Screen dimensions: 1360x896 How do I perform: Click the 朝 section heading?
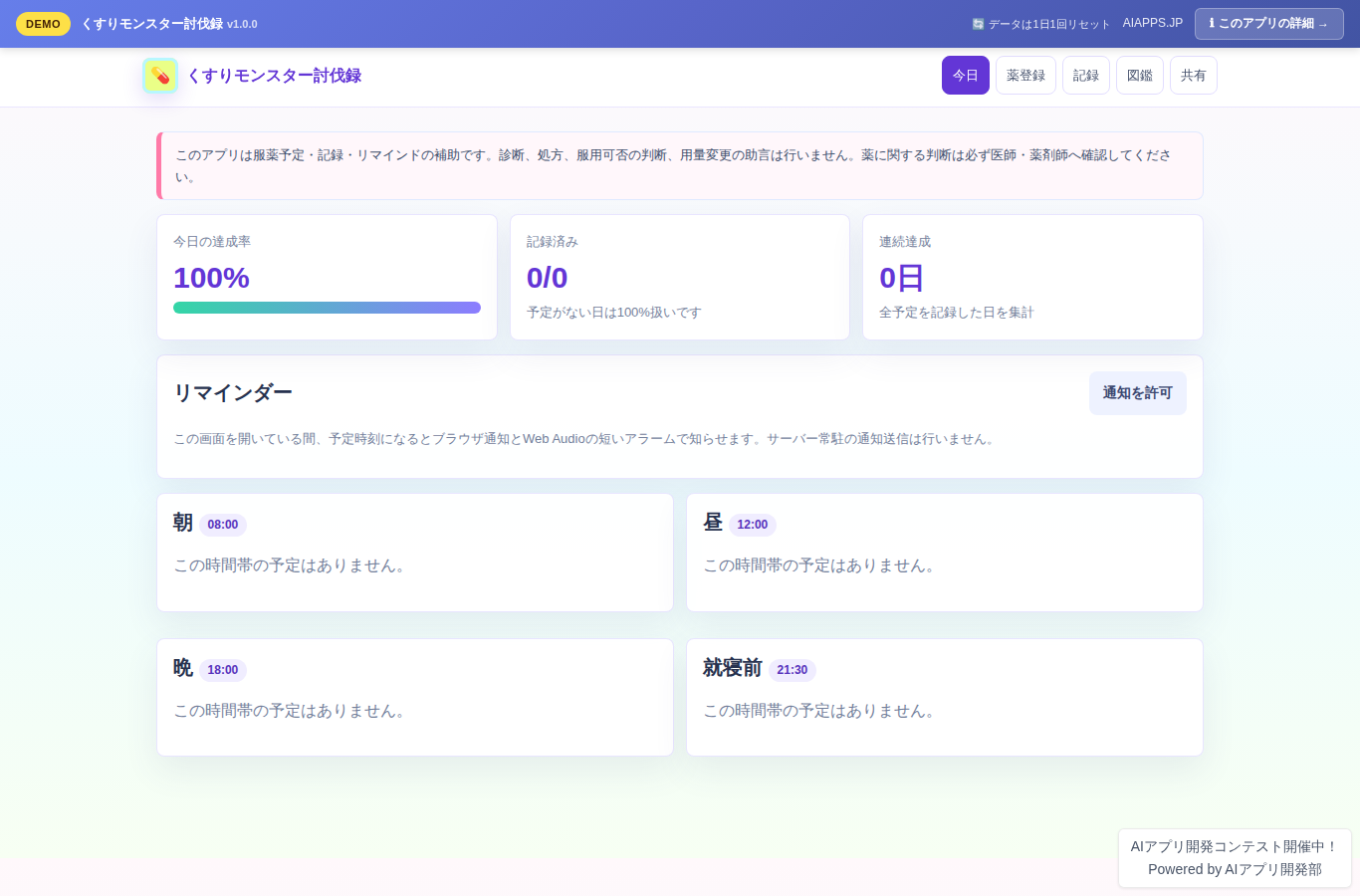(183, 523)
